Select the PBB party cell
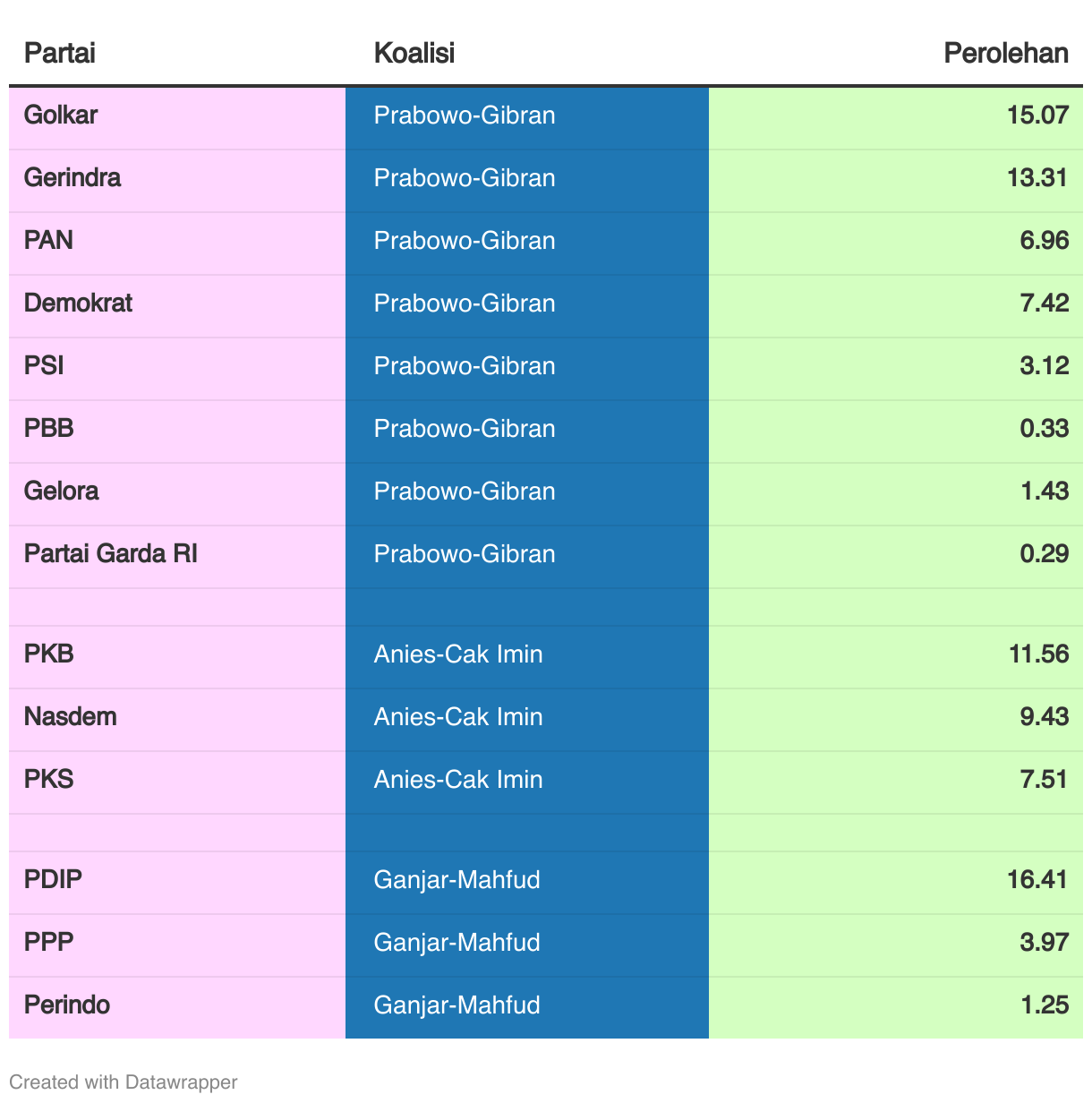Viewport: 1092px width, 1103px height. pos(48,429)
